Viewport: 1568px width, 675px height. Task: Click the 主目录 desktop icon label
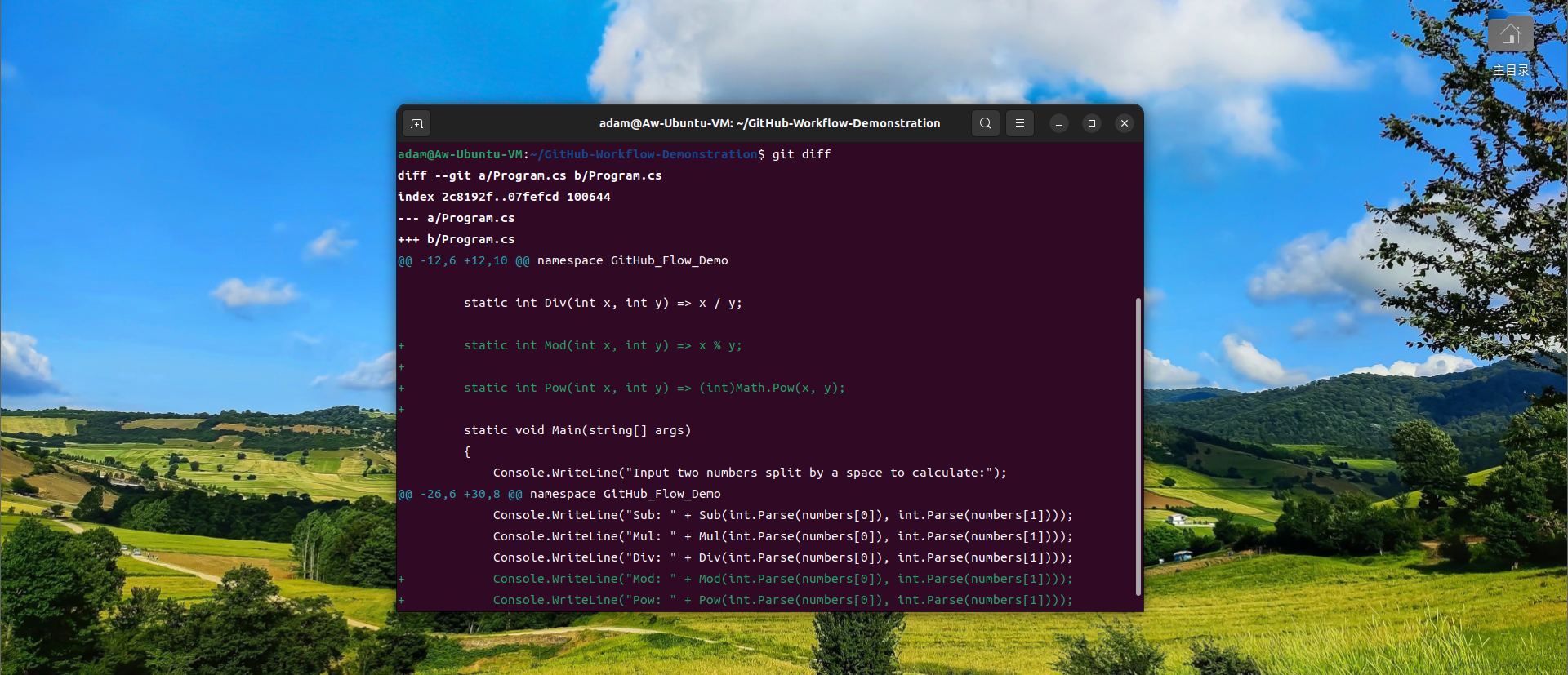click(x=1510, y=70)
